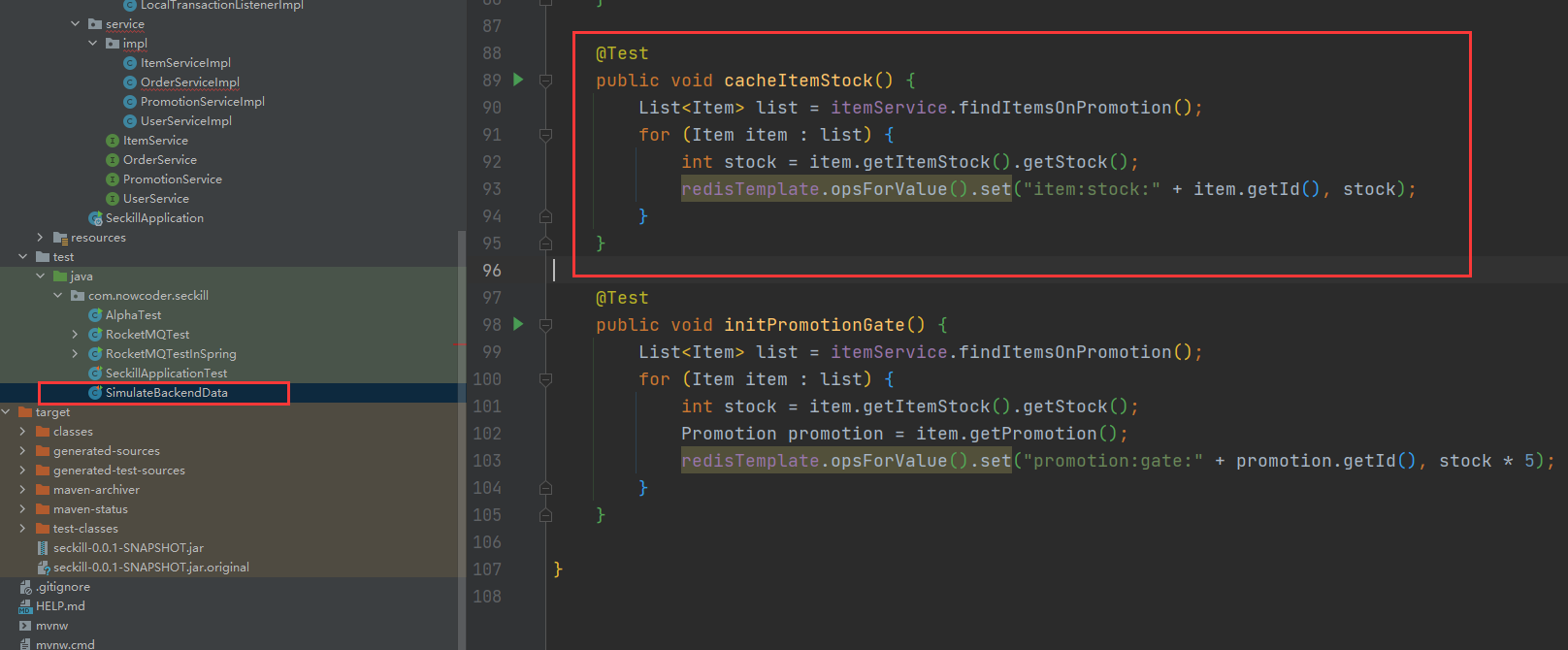Fold the cacheItemStock method at line 89
The width and height of the screenshot is (1568, 650).
click(545, 81)
